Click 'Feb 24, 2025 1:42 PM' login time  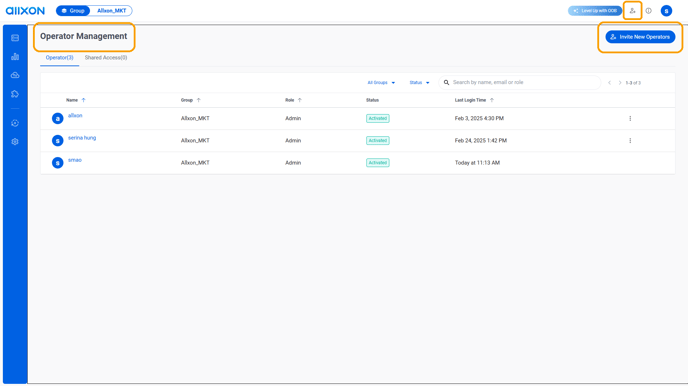(x=480, y=141)
